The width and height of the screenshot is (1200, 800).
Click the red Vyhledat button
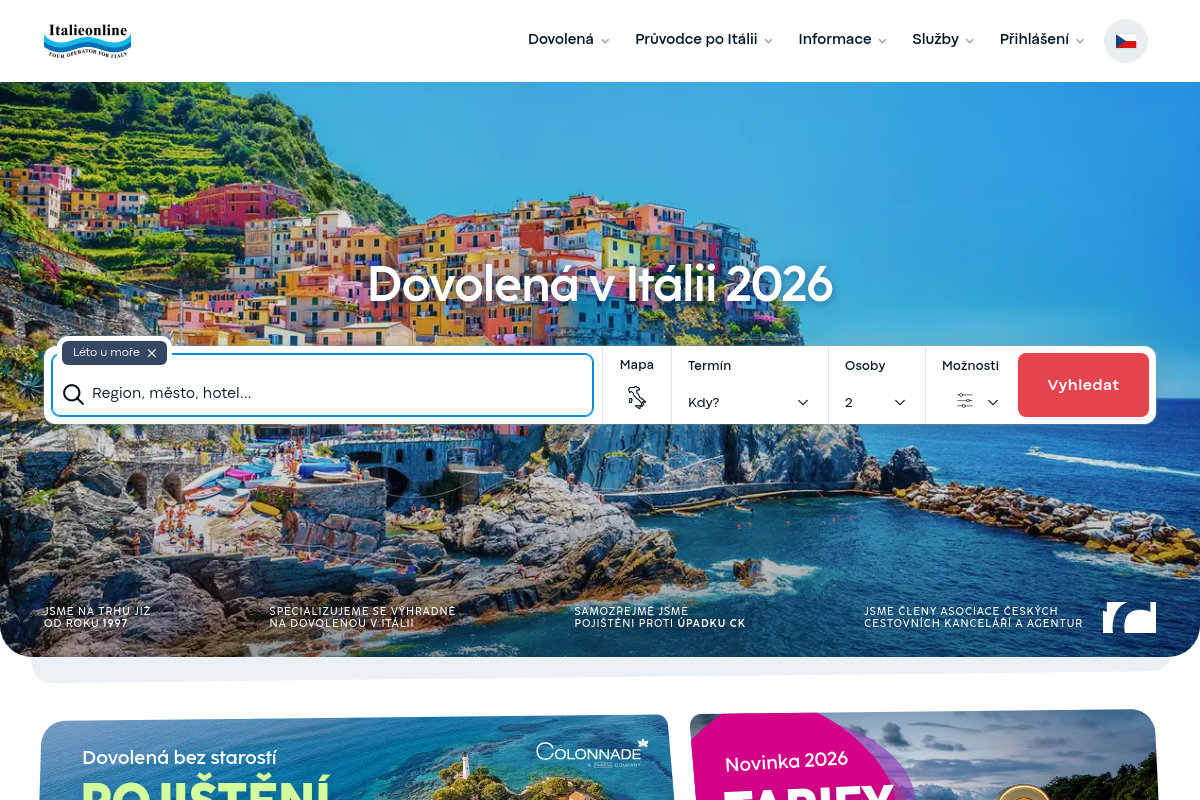tap(1083, 385)
